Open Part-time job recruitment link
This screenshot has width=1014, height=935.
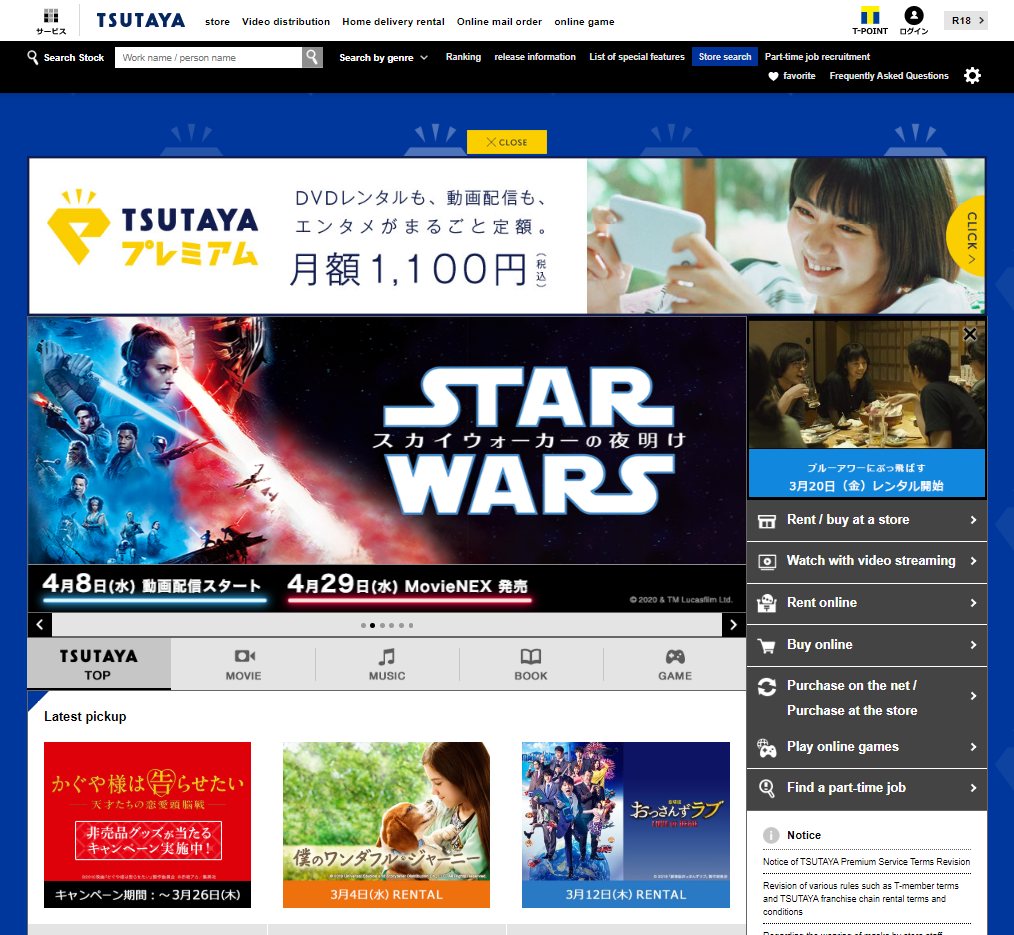pyautogui.click(x=817, y=57)
